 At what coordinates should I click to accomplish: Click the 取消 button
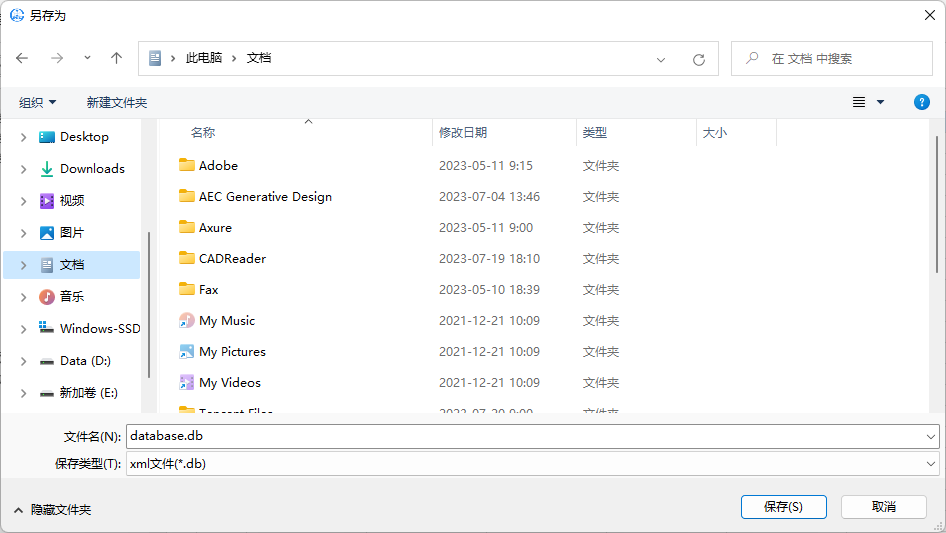click(x=883, y=507)
